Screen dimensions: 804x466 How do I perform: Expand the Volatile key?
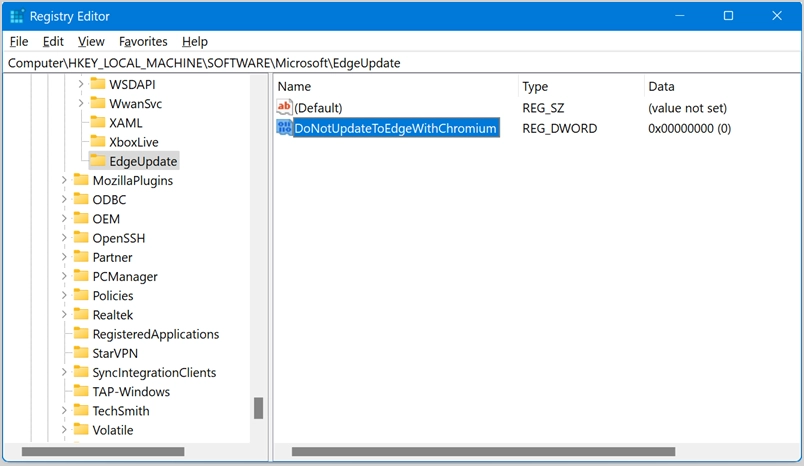tap(64, 430)
